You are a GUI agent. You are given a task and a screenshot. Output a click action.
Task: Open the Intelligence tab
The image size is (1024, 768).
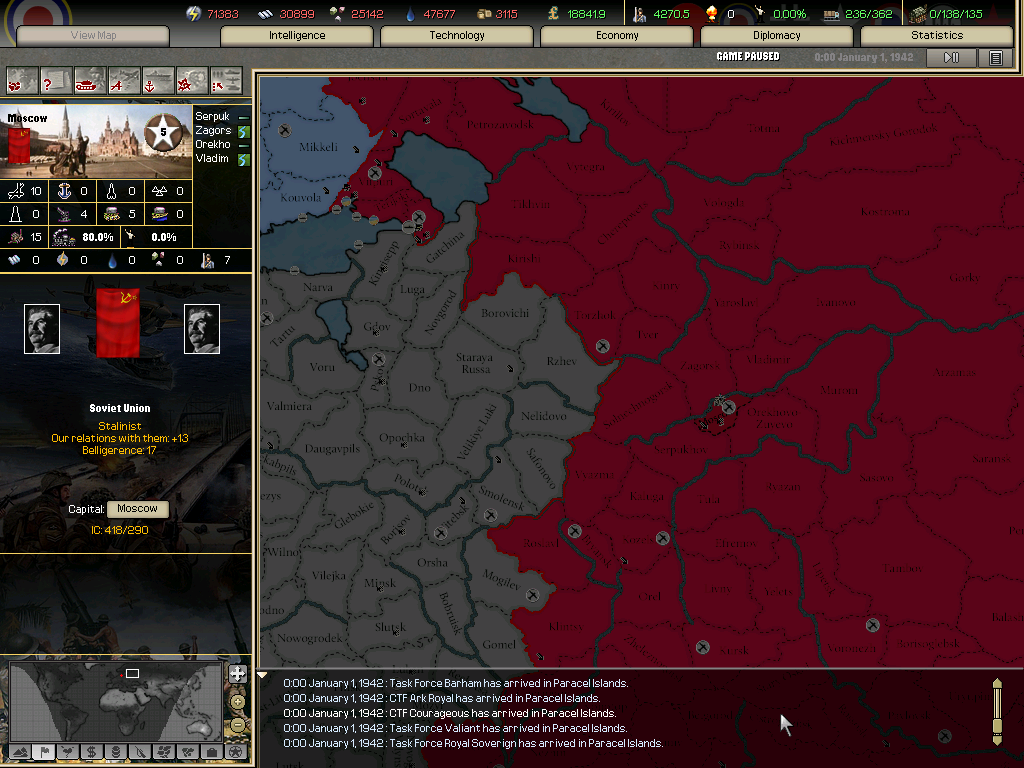(297, 35)
